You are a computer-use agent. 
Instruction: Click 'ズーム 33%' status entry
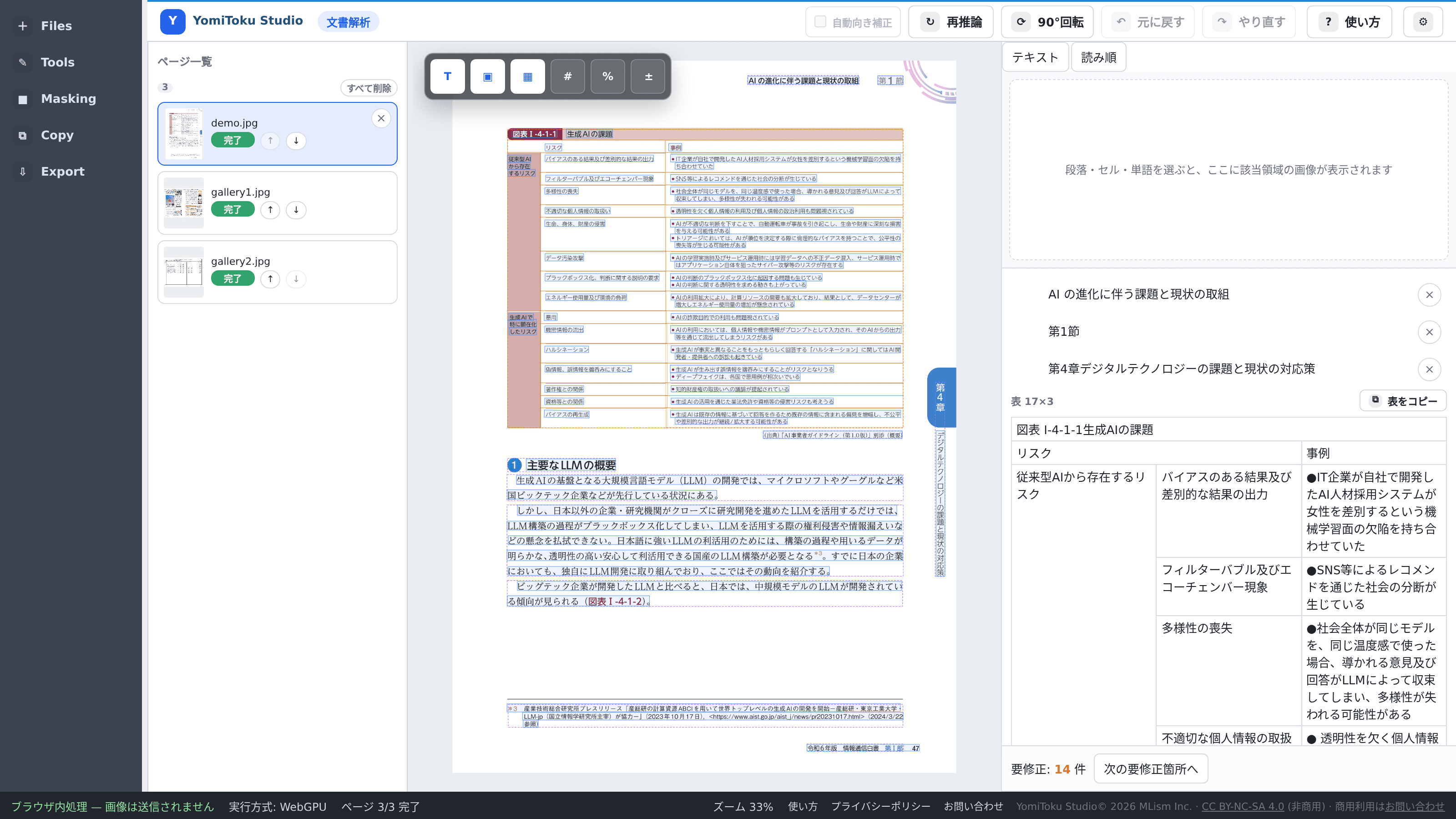click(x=743, y=807)
